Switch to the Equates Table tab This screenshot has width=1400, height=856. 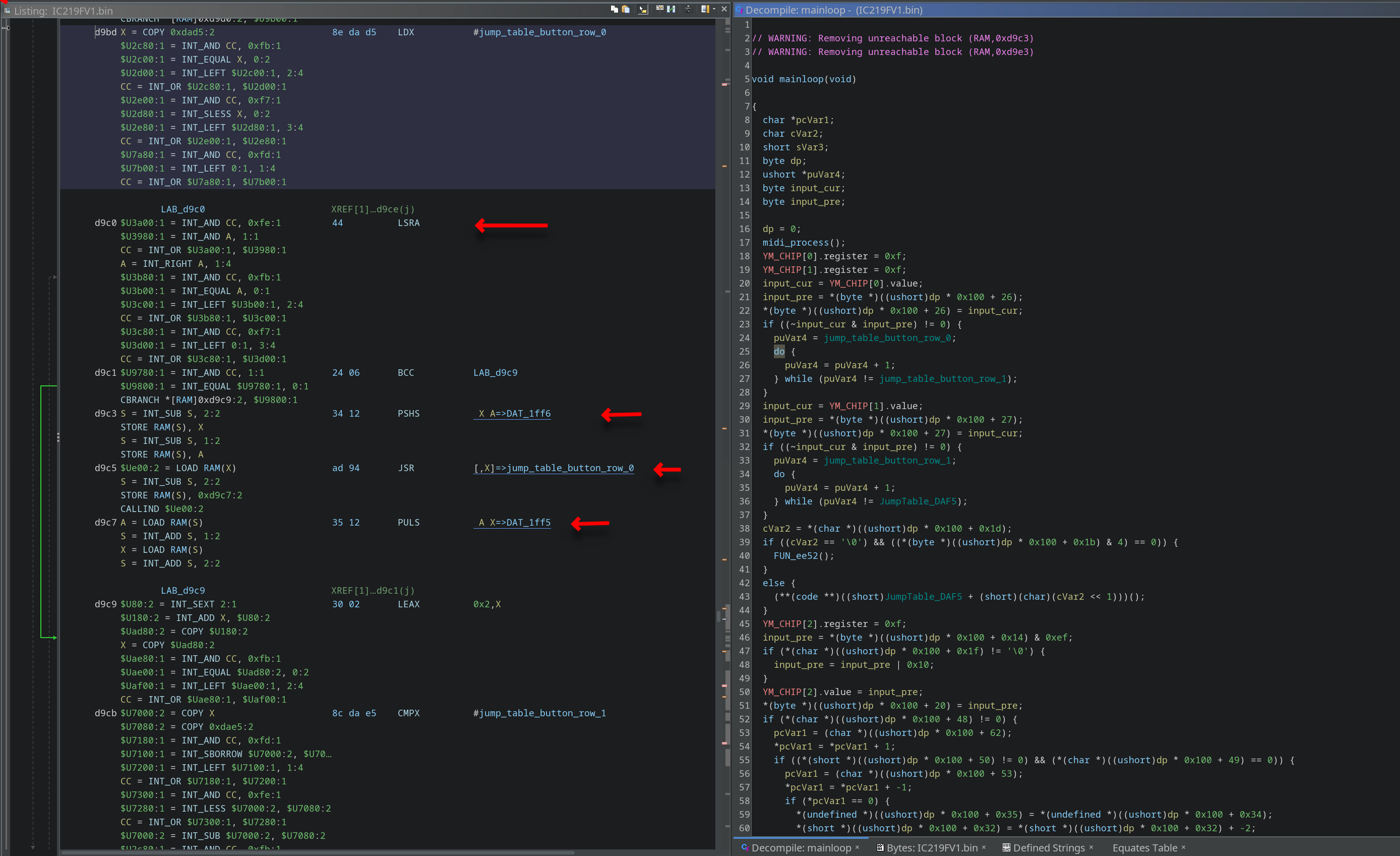(1144, 847)
